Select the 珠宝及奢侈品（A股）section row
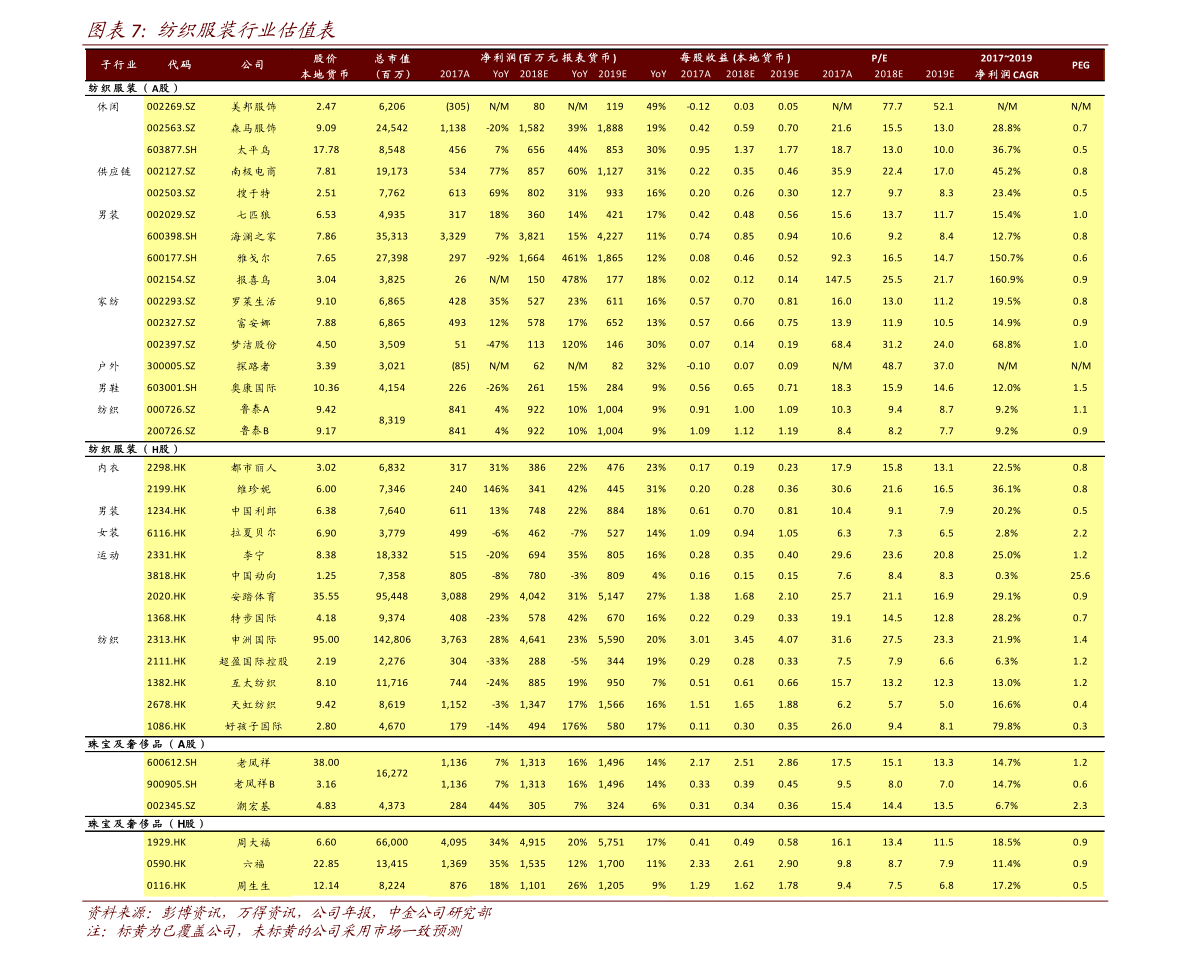The image size is (1191, 960). click(x=145, y=744)
